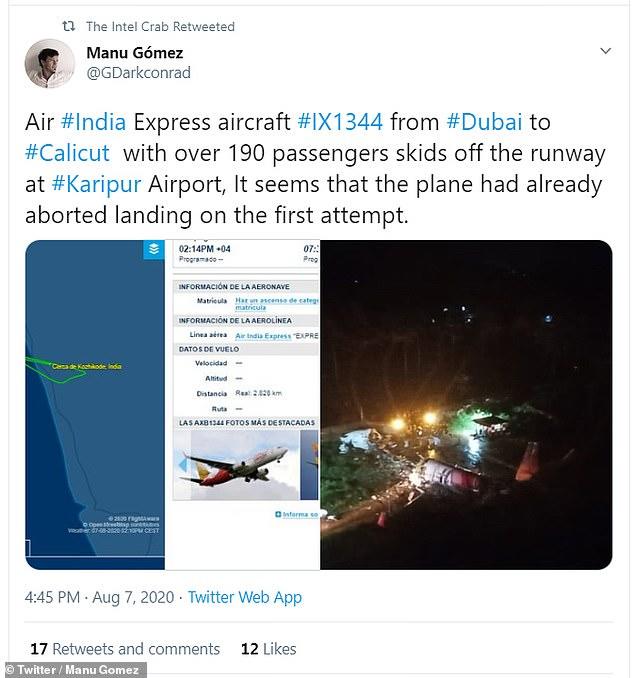This screenshot has width=634, height=678.
Task: Open the Manu Gómez display name
Action: pos(135,53)
